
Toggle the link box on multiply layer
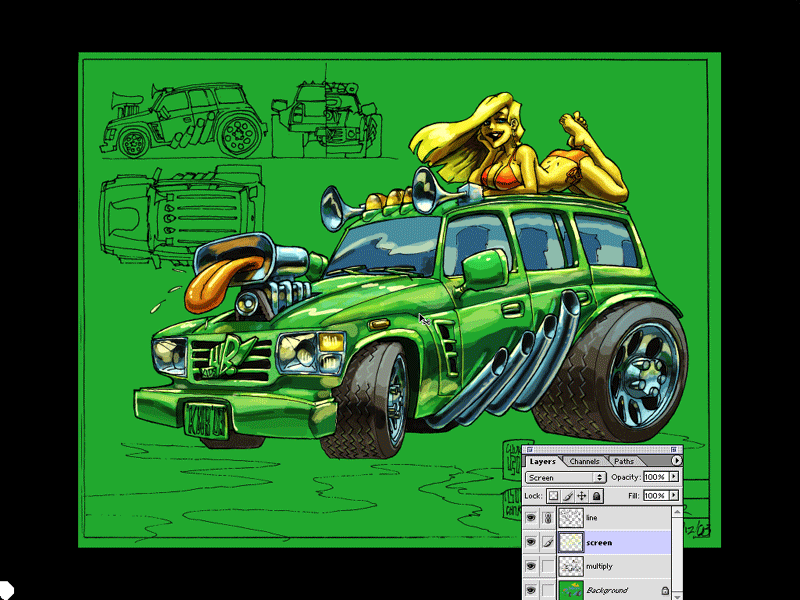(x=548, y=566)
